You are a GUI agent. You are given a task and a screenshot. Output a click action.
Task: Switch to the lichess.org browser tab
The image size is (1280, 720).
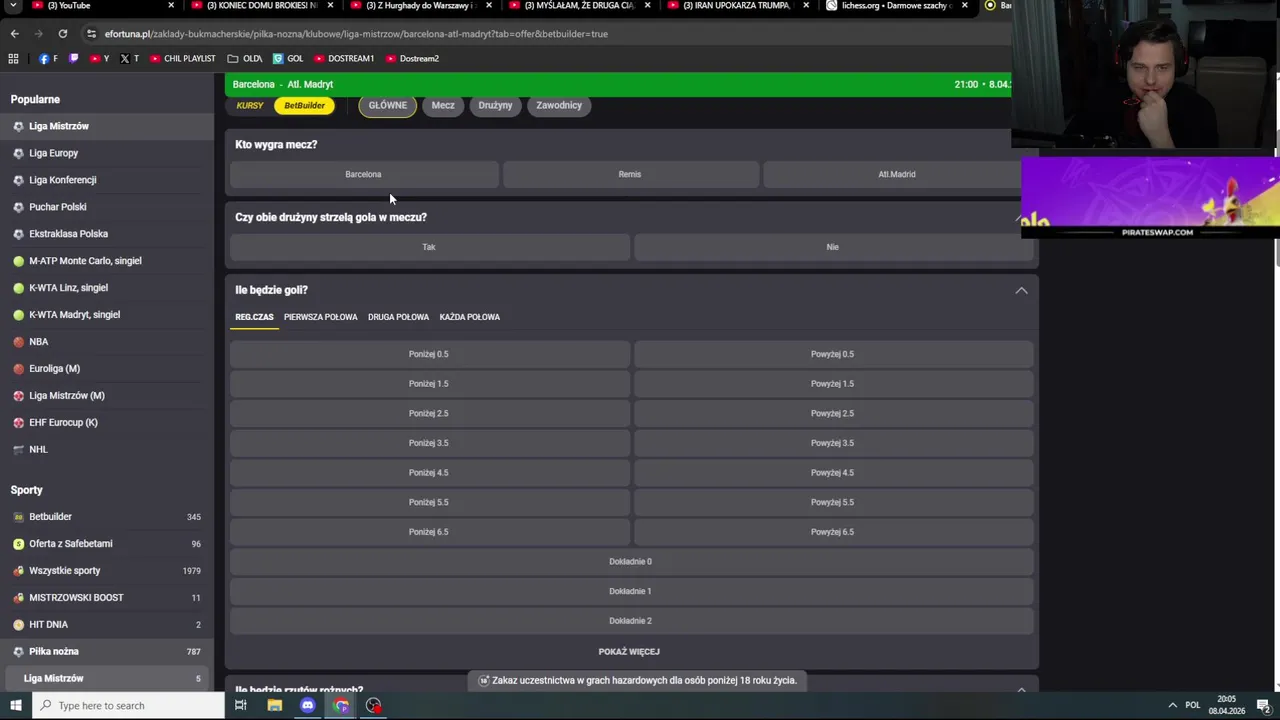(x=895, y=5)
